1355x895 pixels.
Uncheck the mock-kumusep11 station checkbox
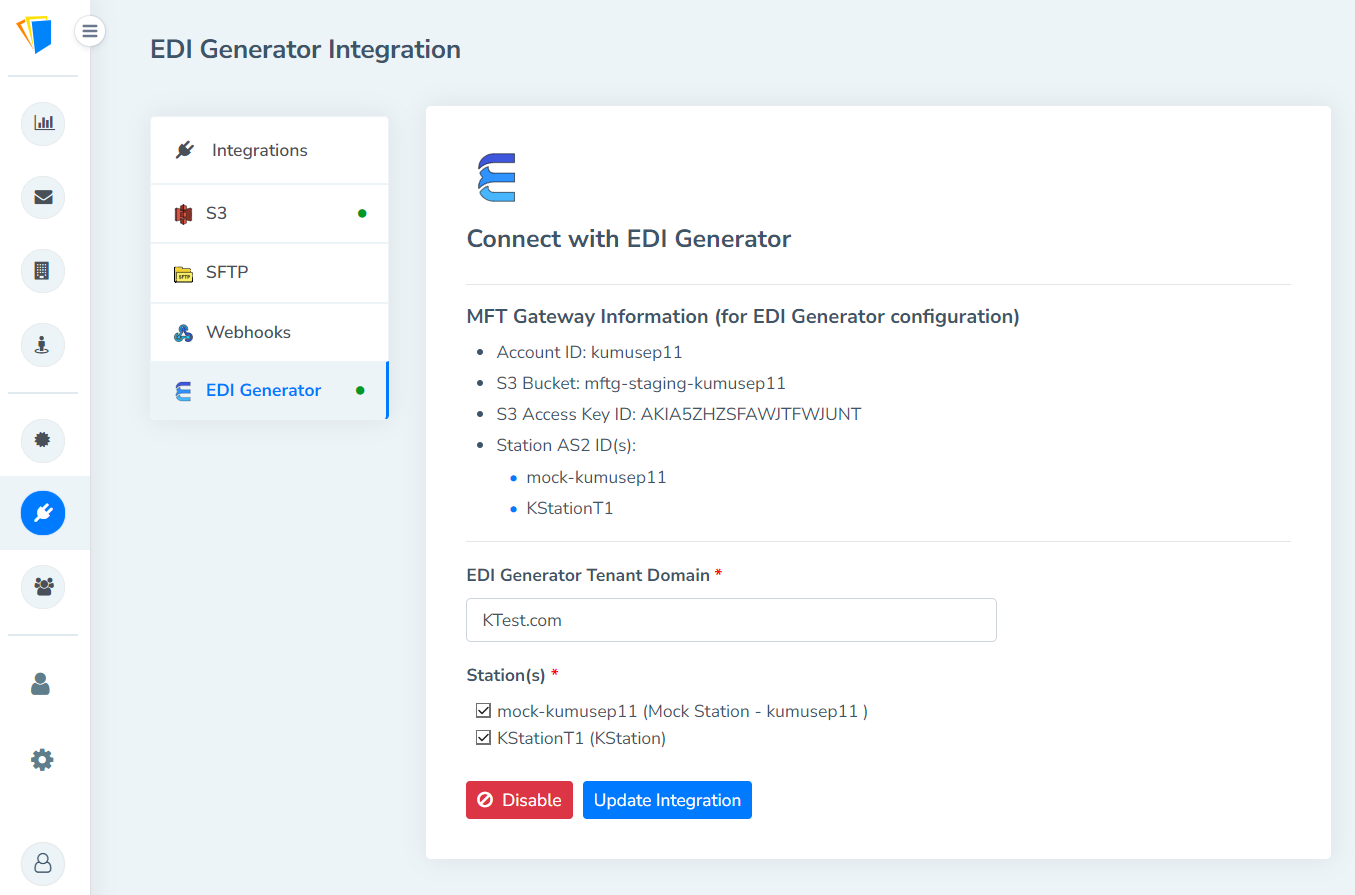484,710
